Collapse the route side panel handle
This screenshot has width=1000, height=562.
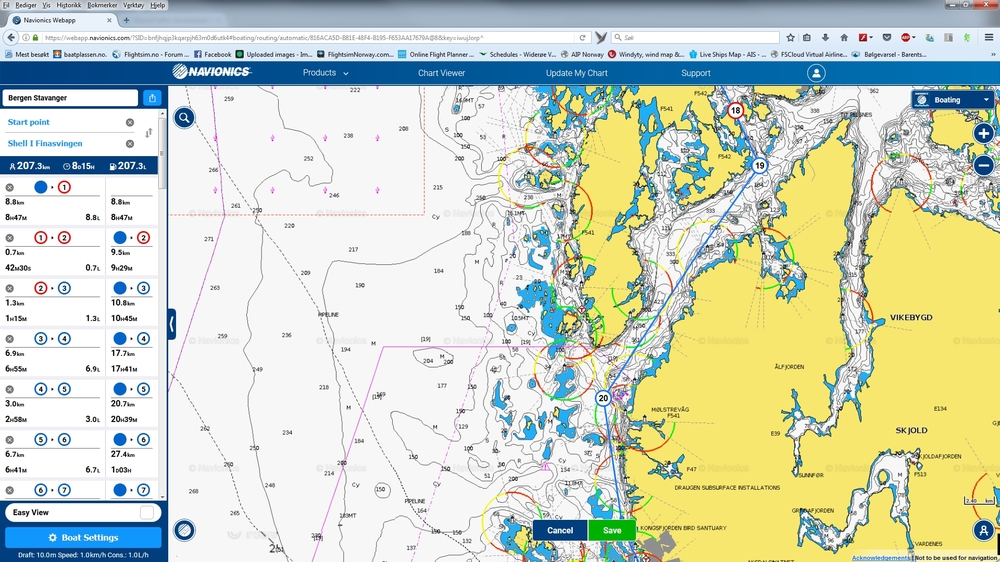[x=172, y=324]
